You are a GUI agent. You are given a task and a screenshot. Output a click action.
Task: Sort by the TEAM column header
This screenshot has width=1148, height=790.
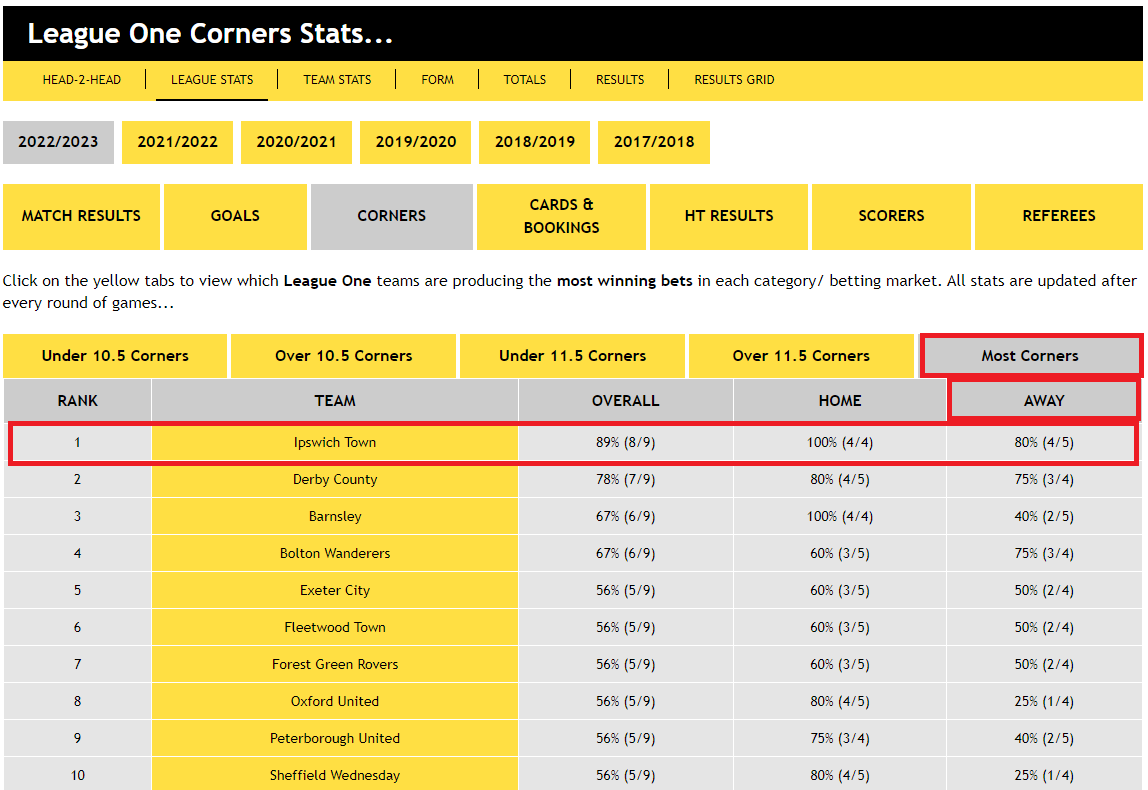(x=335, y=401)
